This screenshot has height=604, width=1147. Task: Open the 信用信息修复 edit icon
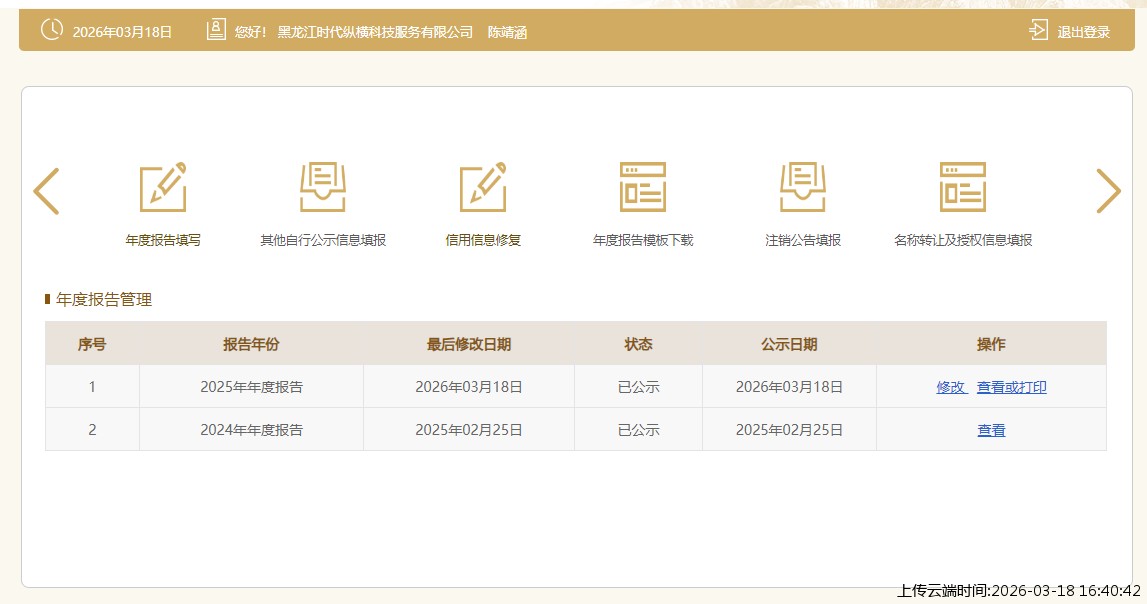pos(483,187)
